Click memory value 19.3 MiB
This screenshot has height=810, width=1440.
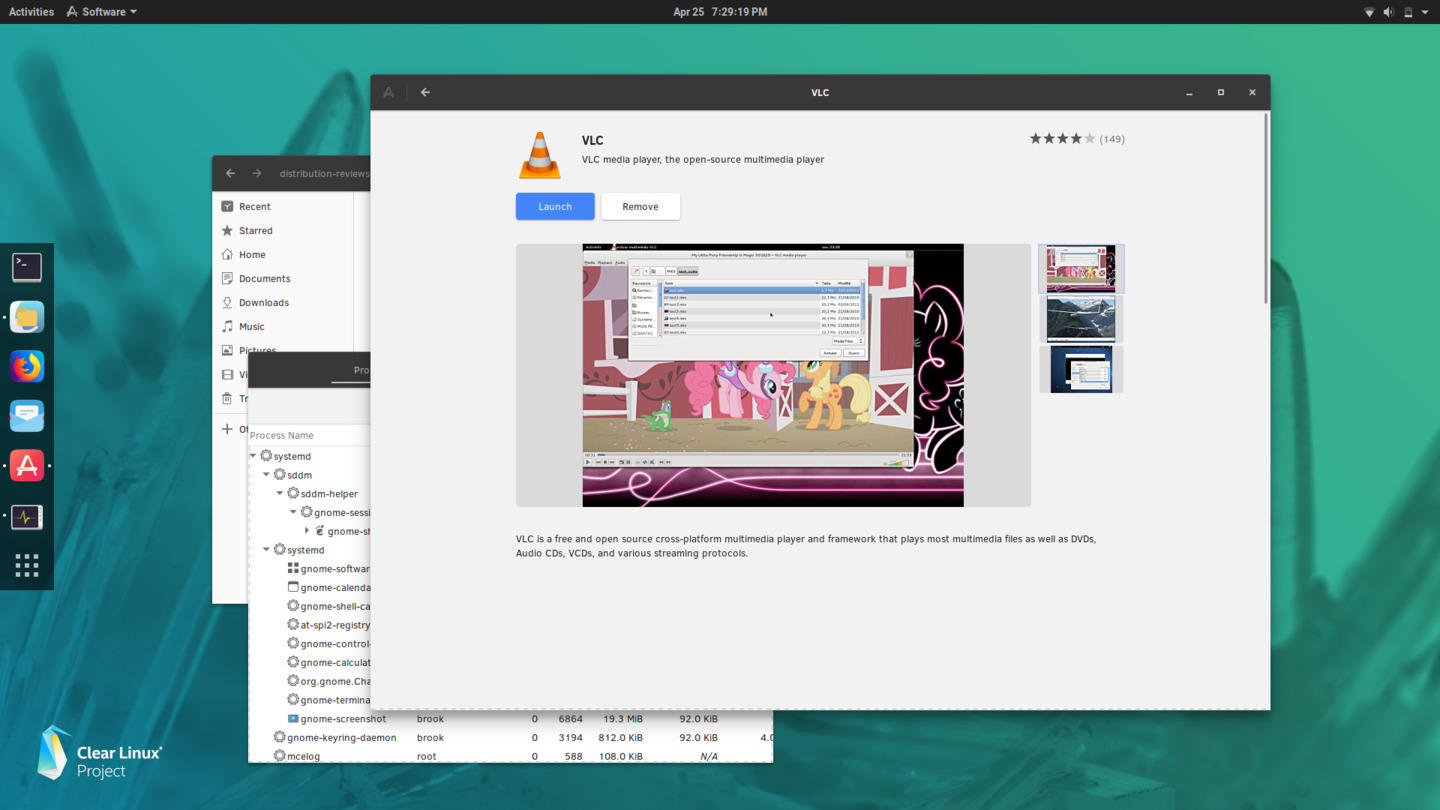point(622,718)
